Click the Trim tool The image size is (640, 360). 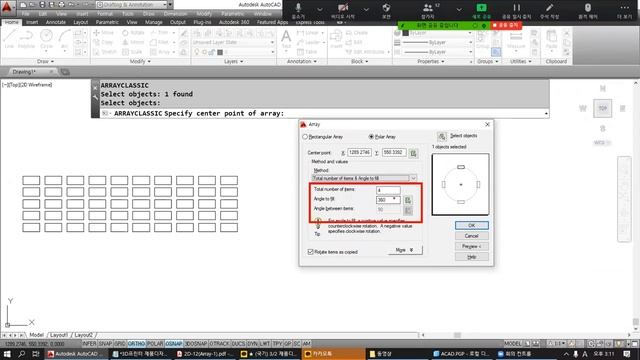click(x=160, y=33)
